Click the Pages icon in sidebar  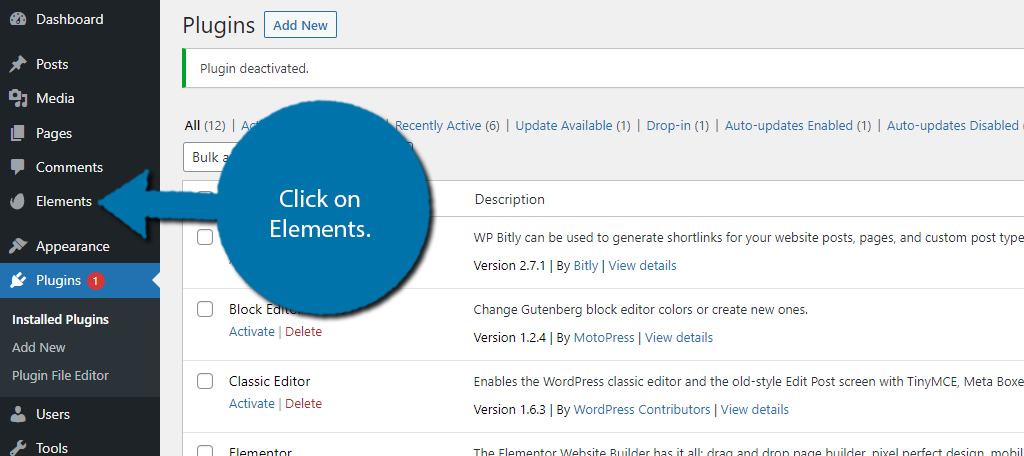[x=18, y=133]
